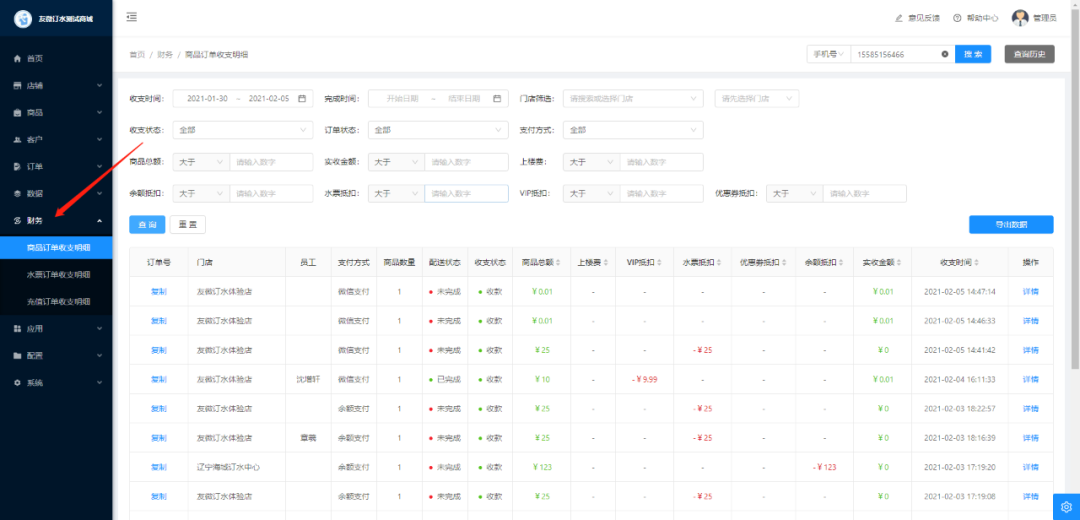Open 详情 for the 2021-02-04 16:11:33 row
Image resolution: width=1080 pixels, height=520 pixels.
(x=1030, y=379)
